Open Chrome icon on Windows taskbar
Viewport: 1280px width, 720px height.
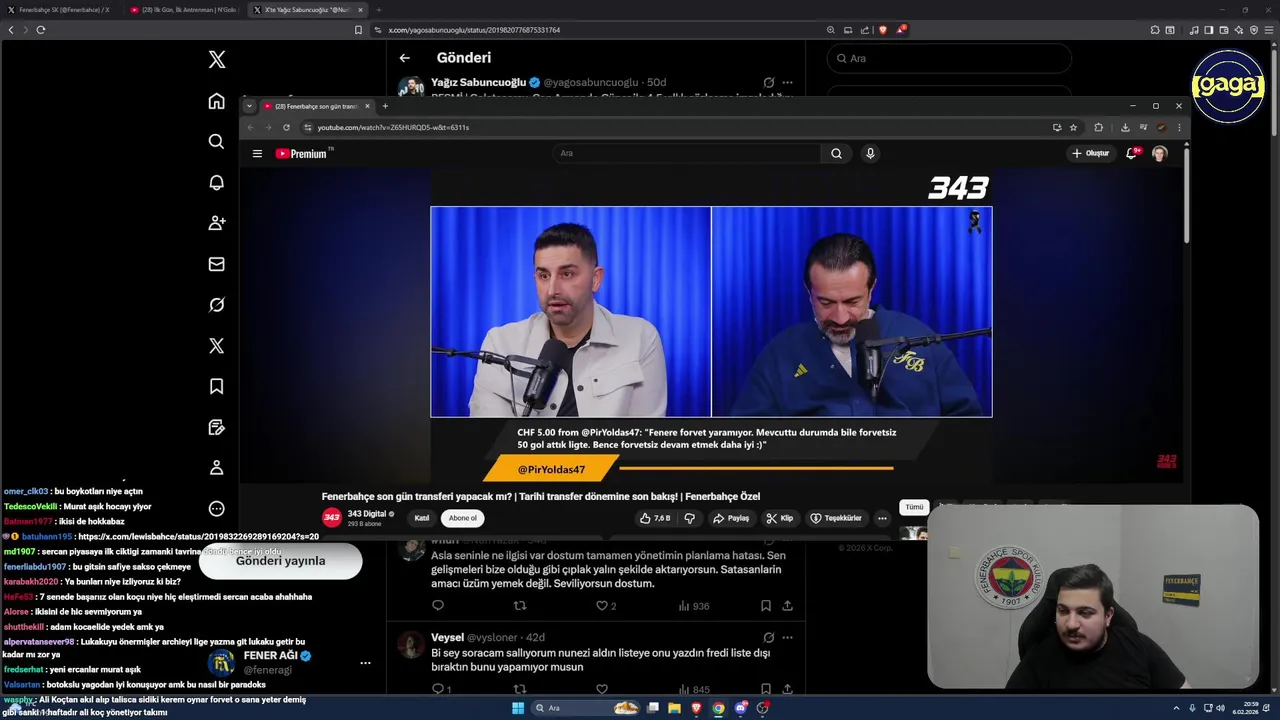(x=718, y=708)
